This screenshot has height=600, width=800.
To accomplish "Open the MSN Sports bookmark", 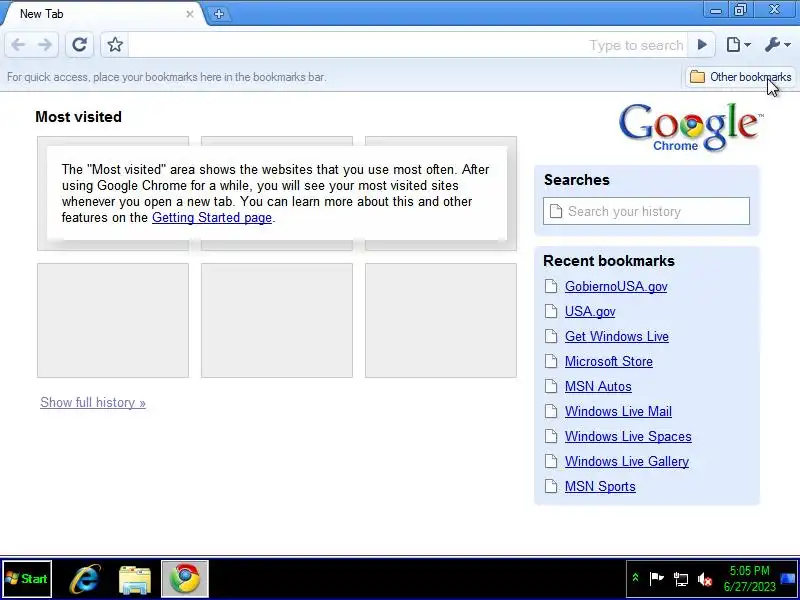I will point(600,486).
